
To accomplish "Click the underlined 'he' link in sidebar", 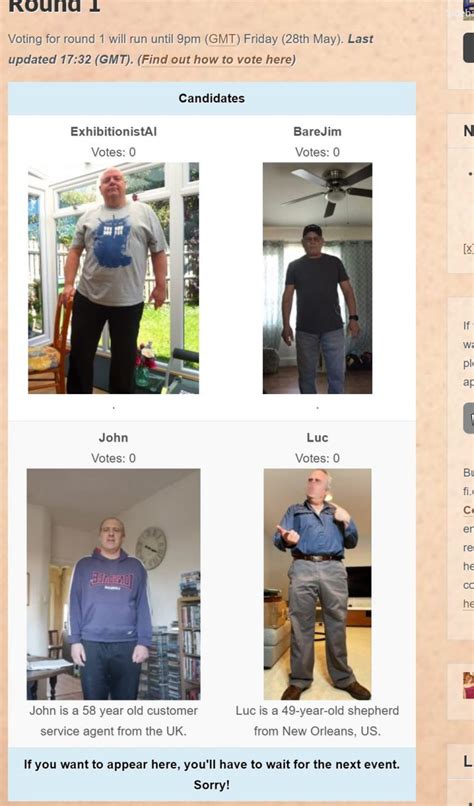I will 468,603.
